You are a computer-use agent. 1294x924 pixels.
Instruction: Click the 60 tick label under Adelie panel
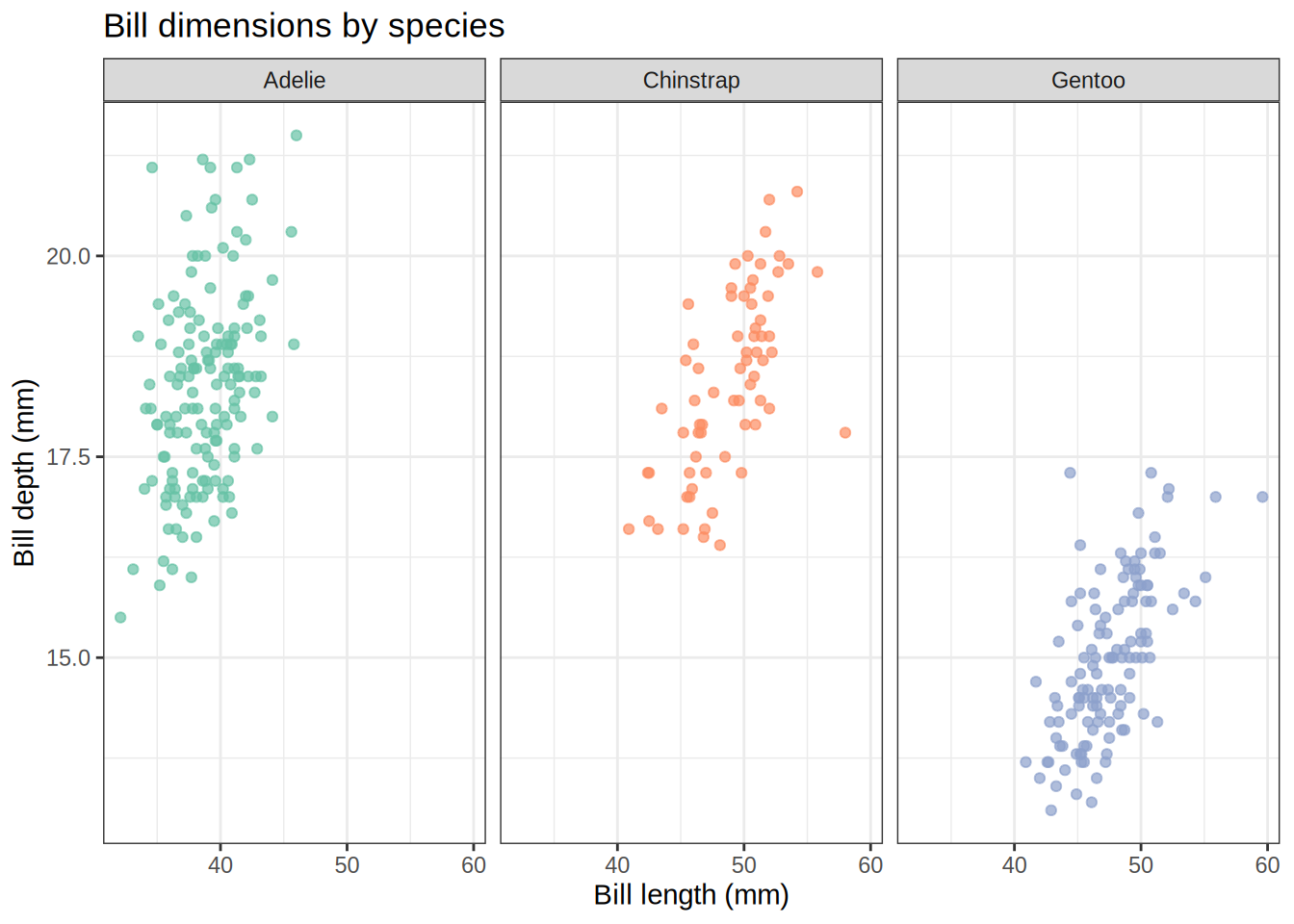pyautogui.click(x=473, y=865)
